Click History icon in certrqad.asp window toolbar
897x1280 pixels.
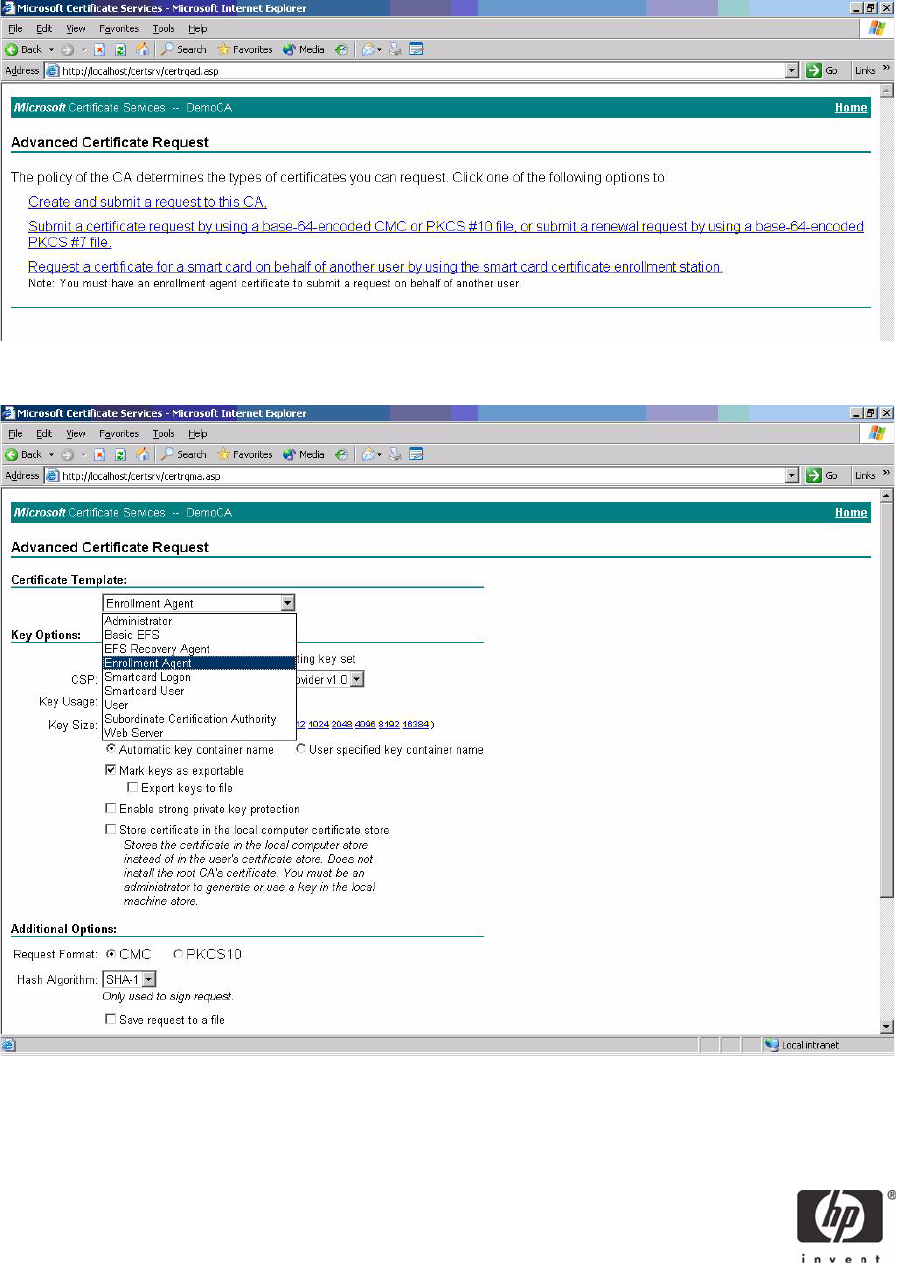(342, 49)
